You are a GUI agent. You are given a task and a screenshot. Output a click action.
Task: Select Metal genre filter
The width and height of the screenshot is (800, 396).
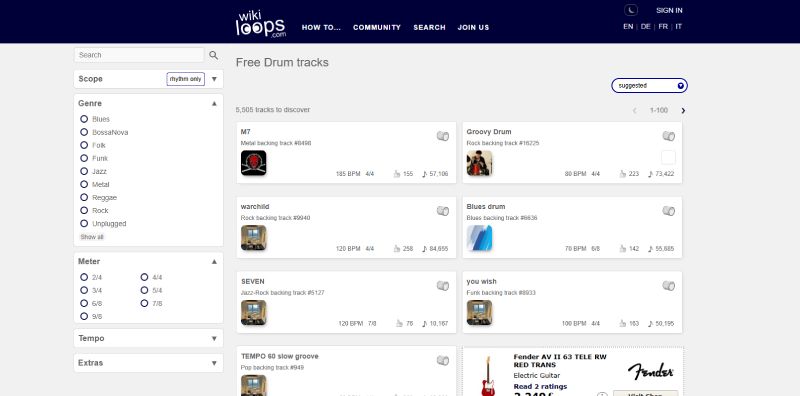84,184
